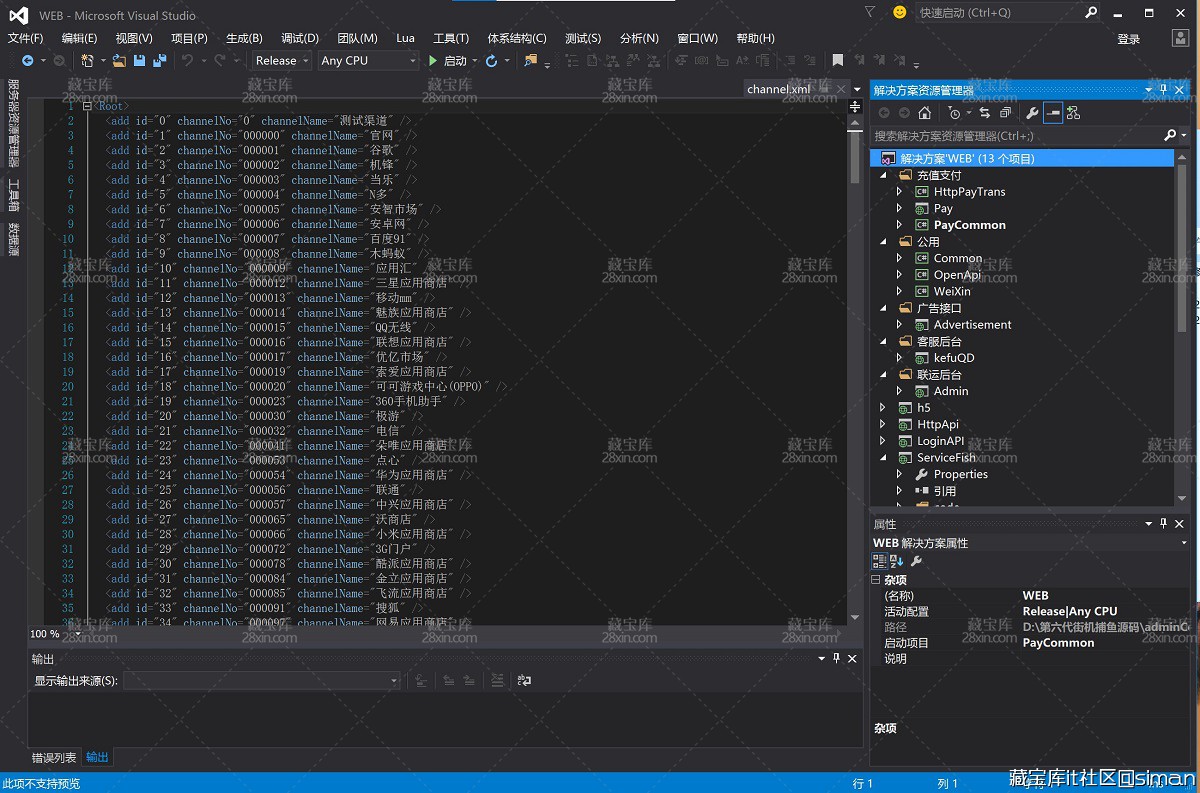Click the account avatar icon beside 登录

[x=1181, y=38]
